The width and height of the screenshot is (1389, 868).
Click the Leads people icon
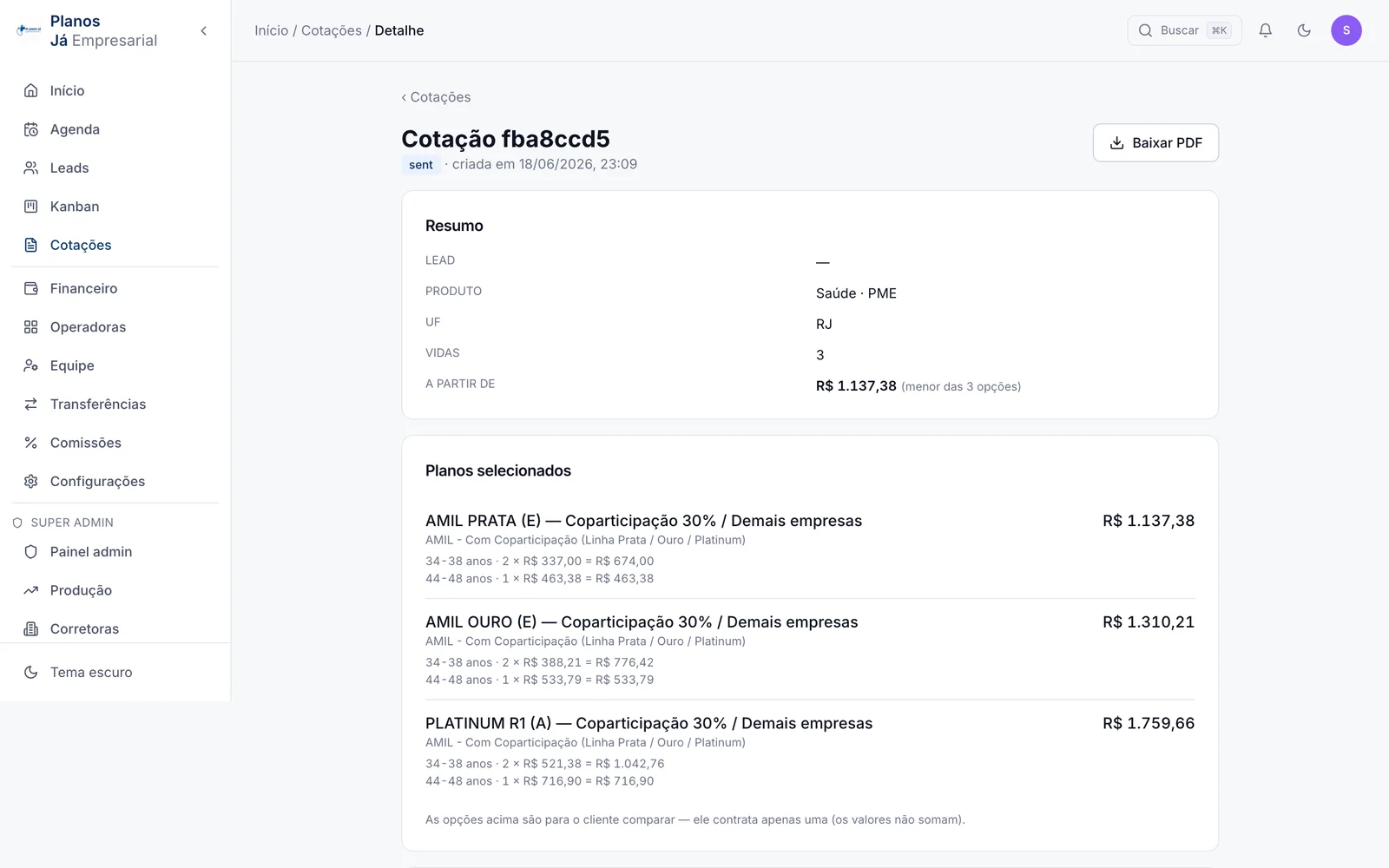pos(31,168)
